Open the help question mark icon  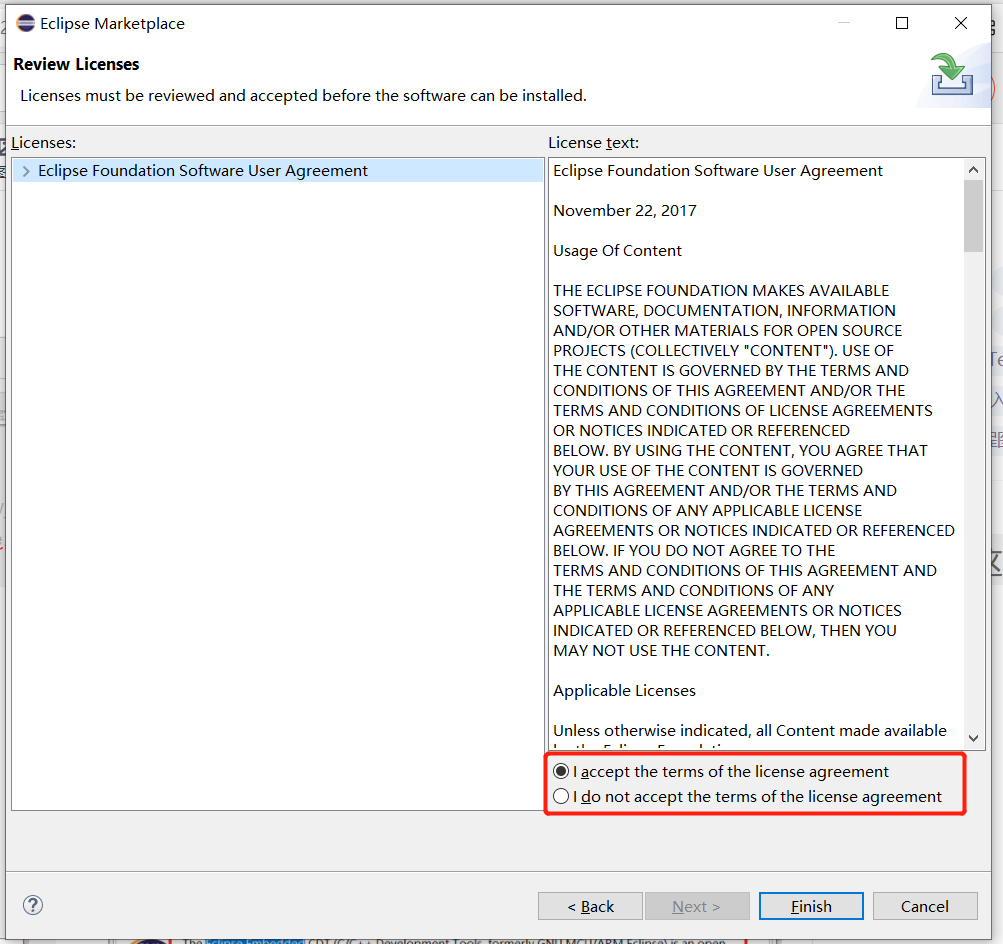click(33, 905)
